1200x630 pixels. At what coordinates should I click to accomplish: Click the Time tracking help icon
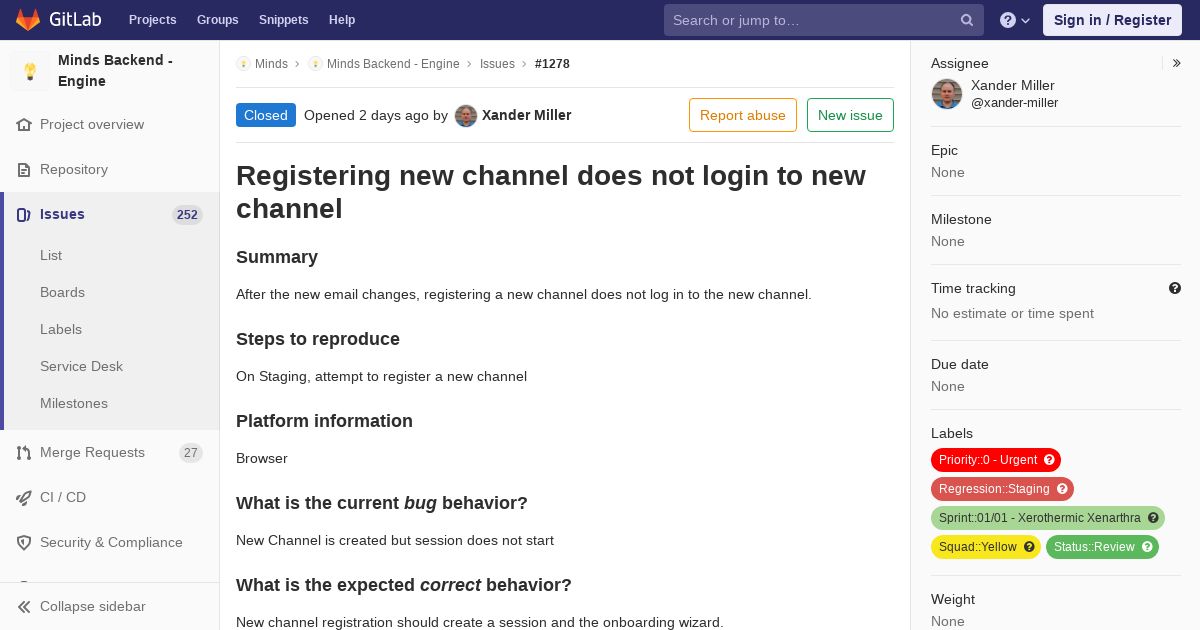(1175, 288)
